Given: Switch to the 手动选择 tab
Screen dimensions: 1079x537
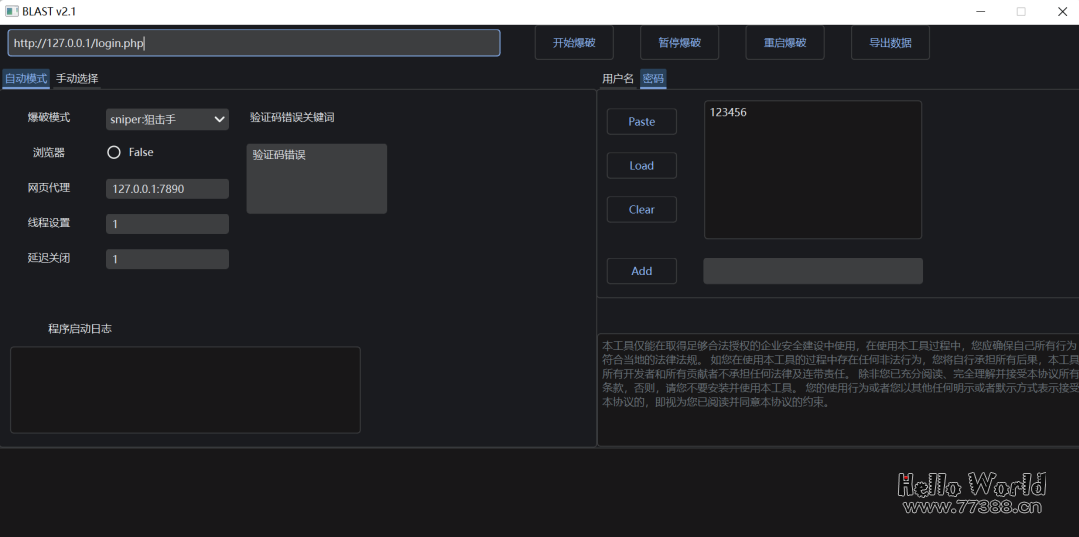Looking at the screenshot, I should pos(77,78).
